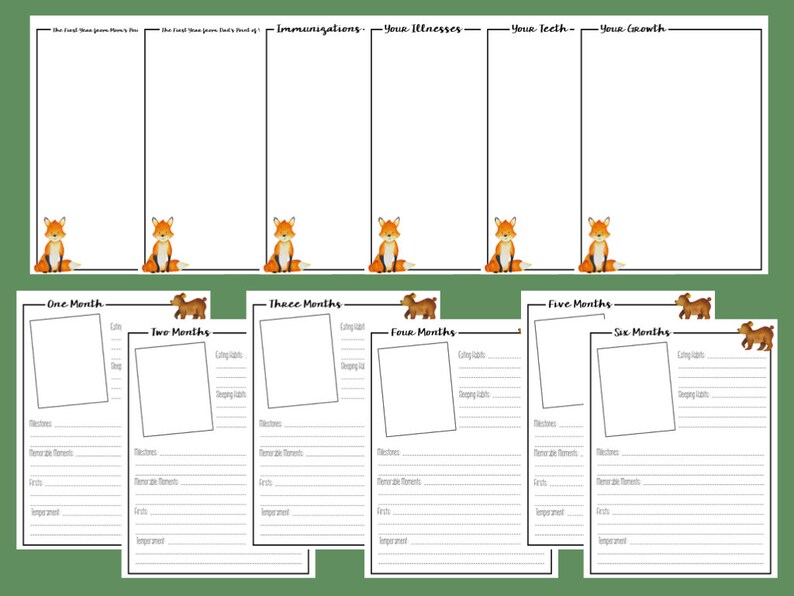The height and width of the screenshot is (596, 794).
Task: Click Firsts label on Two Months page
Action: point(141,511)
